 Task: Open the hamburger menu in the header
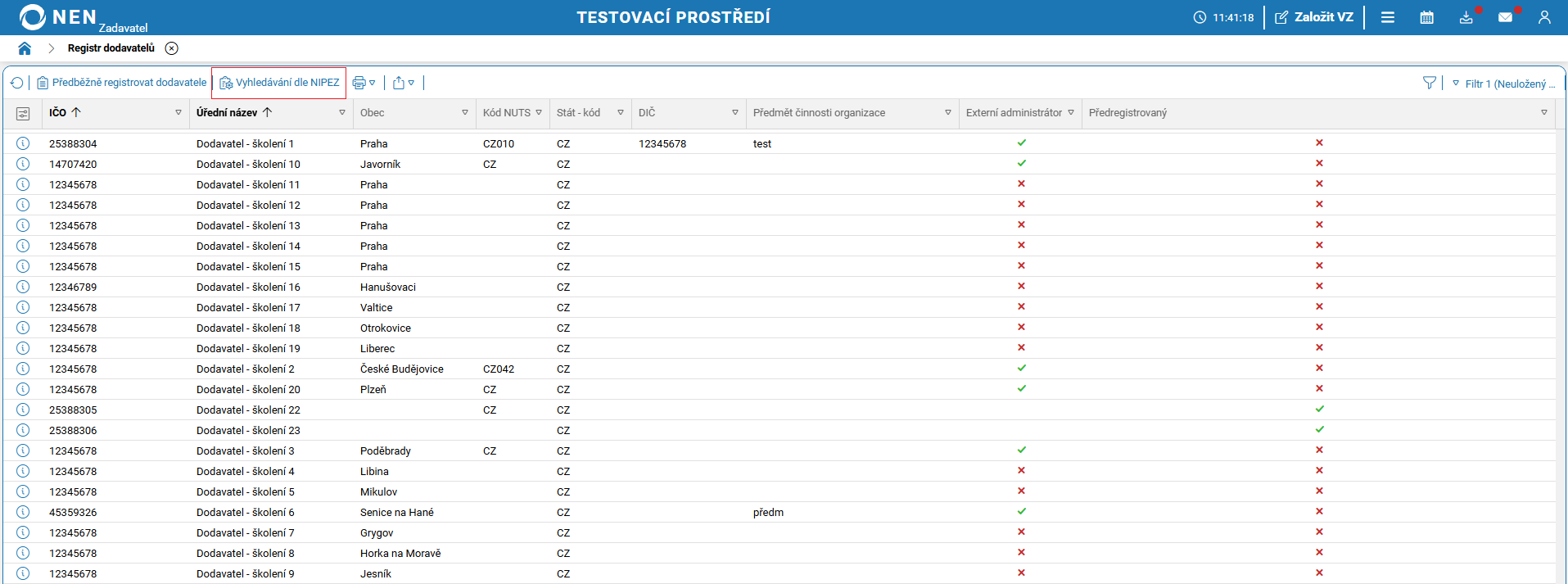click(x=1388, y=17)
